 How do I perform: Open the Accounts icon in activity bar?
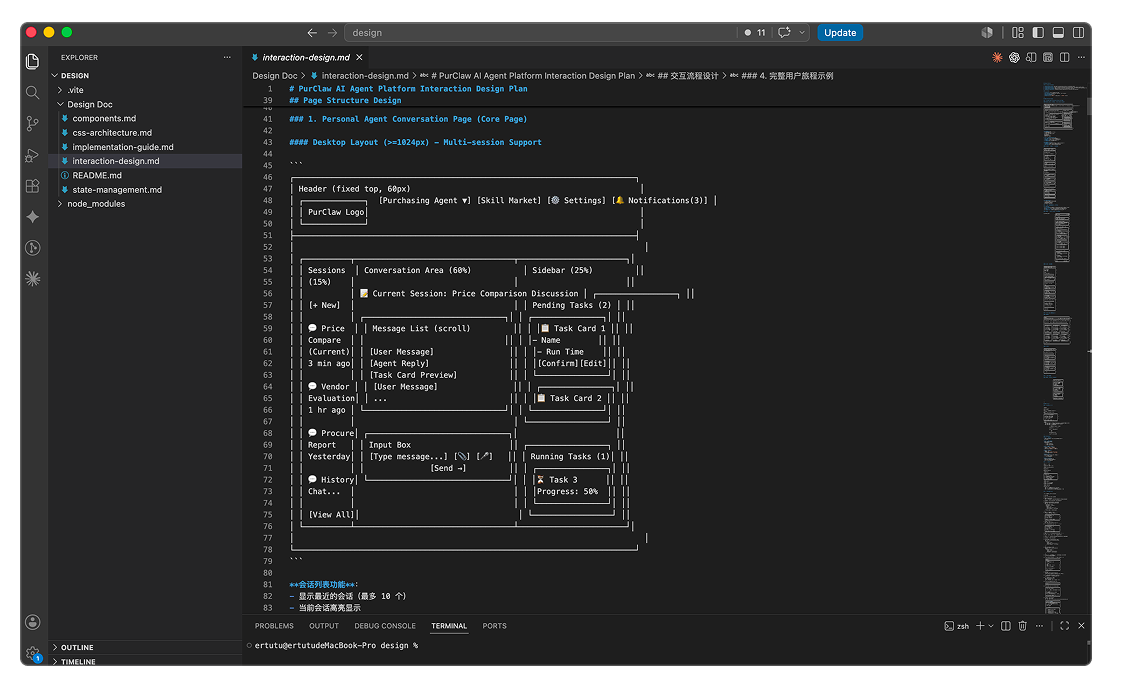(33, 623)
